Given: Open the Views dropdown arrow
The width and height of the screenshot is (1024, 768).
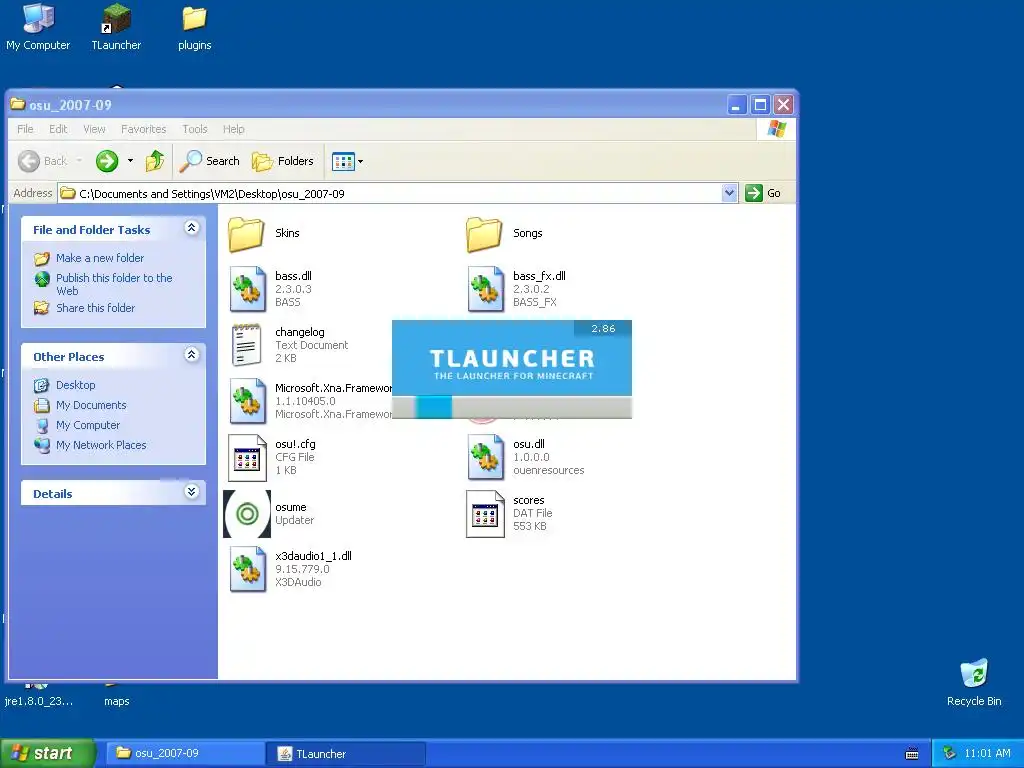Looking at the screenshot, I should [360, 161].
